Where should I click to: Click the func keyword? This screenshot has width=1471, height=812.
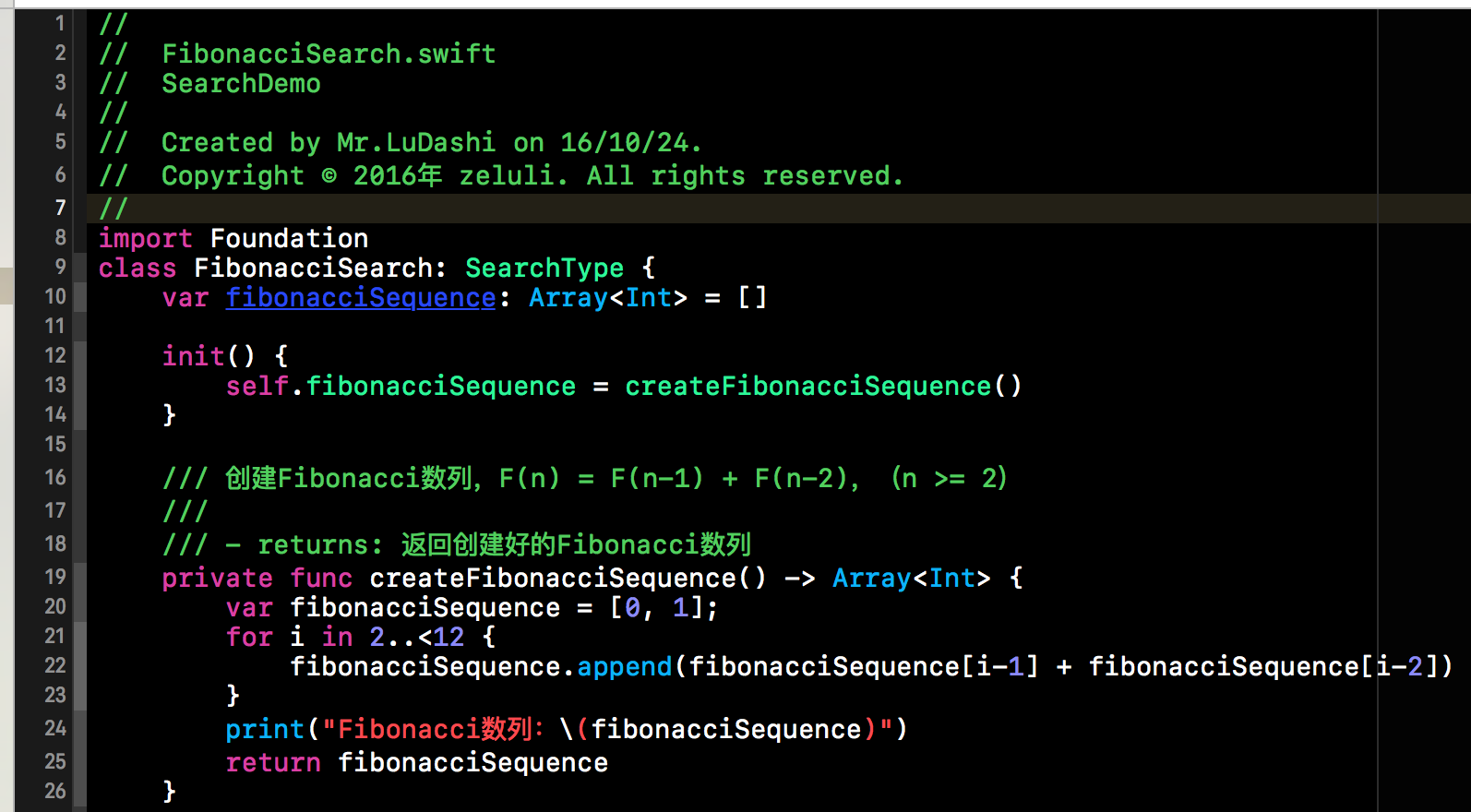coord(320,579)
